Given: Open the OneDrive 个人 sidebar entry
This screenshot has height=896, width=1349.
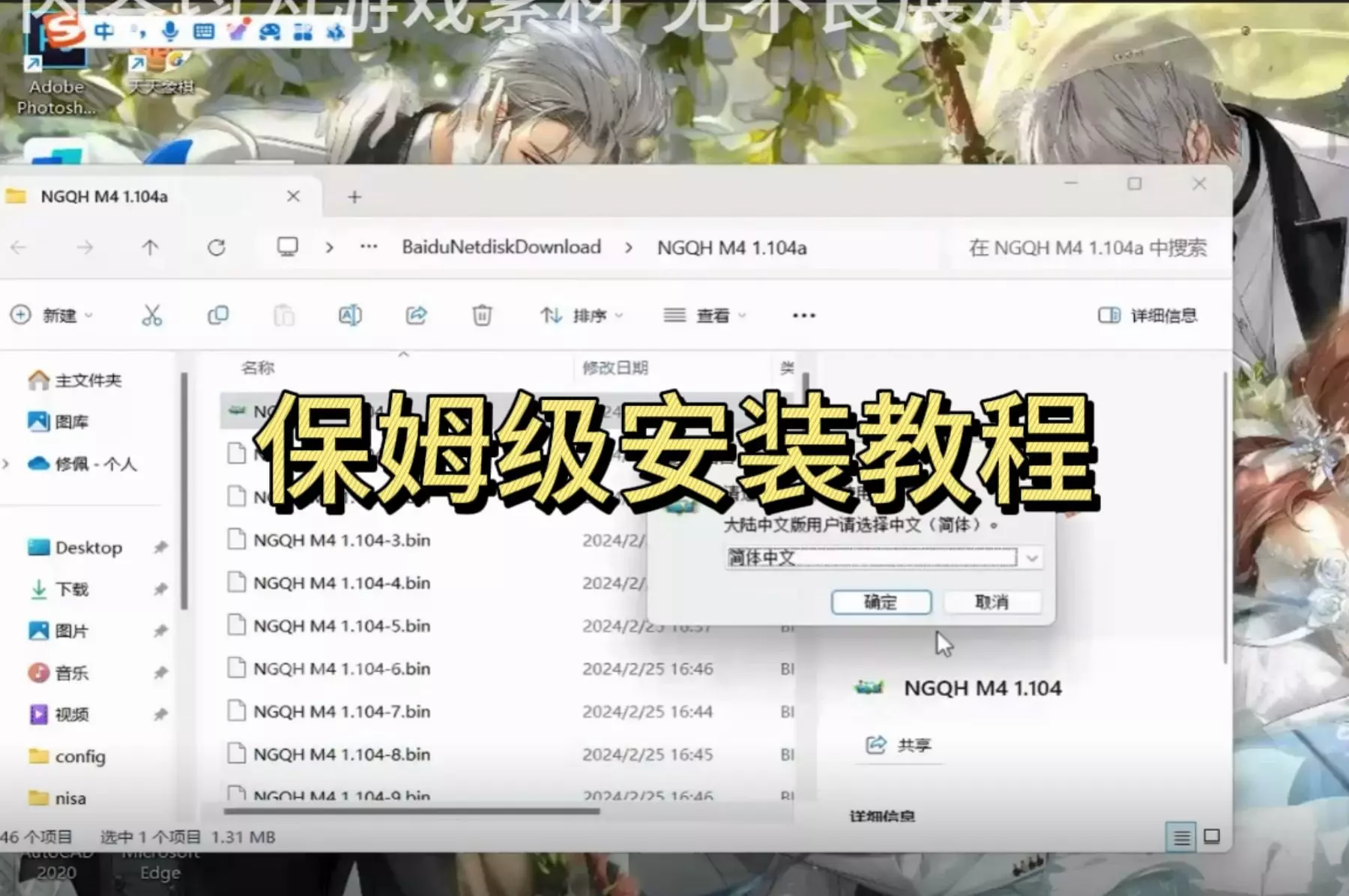Looking at the screenshot, I should tap(82, 464).
